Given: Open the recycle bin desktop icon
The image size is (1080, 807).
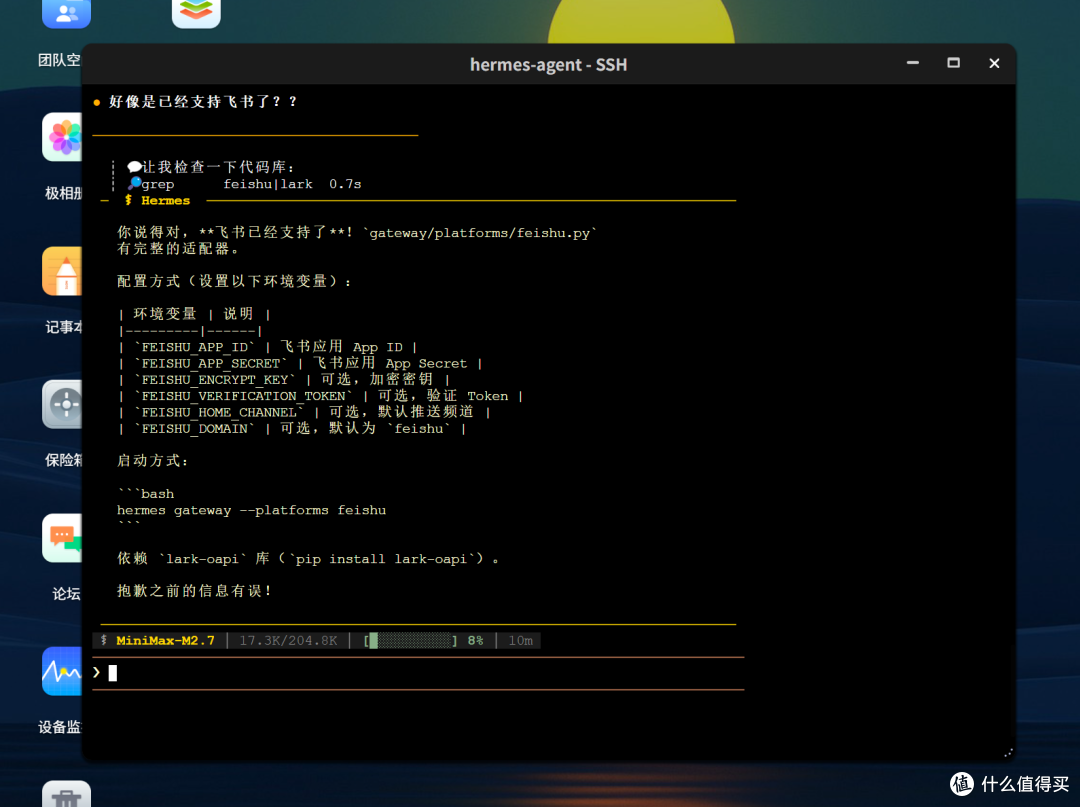Looking at the screenshot, I should point(66,794).
